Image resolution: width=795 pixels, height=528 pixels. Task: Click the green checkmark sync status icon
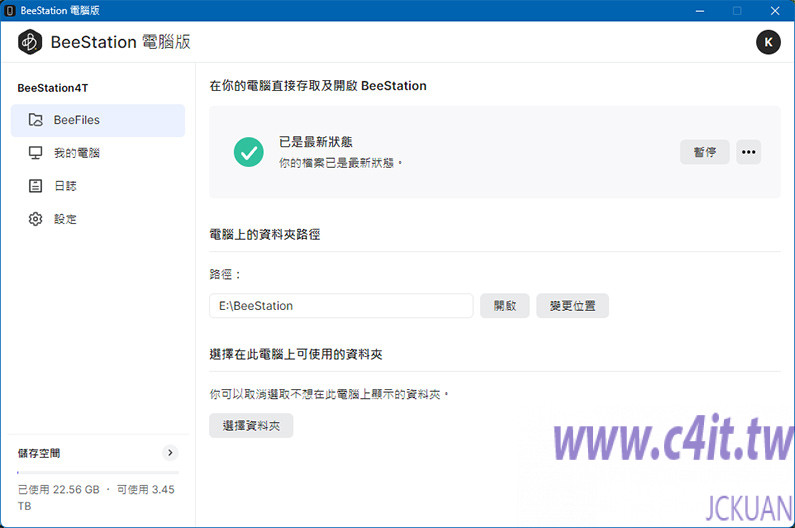(248, 152)
